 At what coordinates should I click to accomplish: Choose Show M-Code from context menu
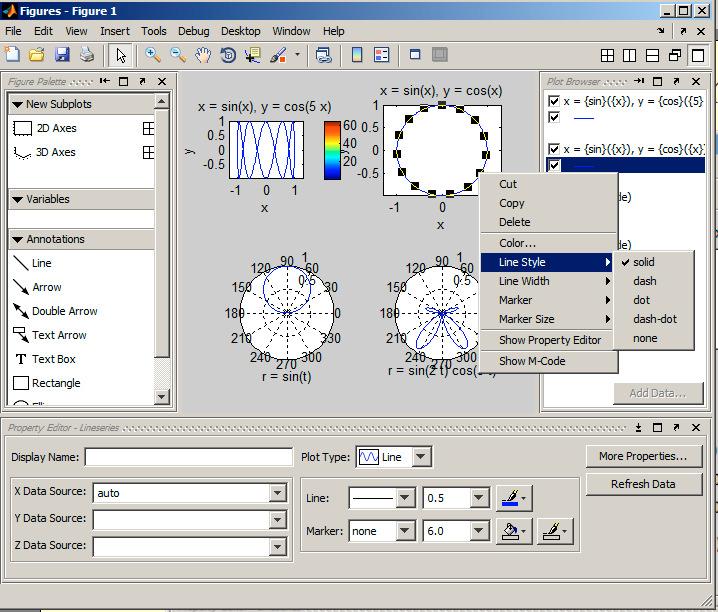pyautogui.click(x=547, y=361)
